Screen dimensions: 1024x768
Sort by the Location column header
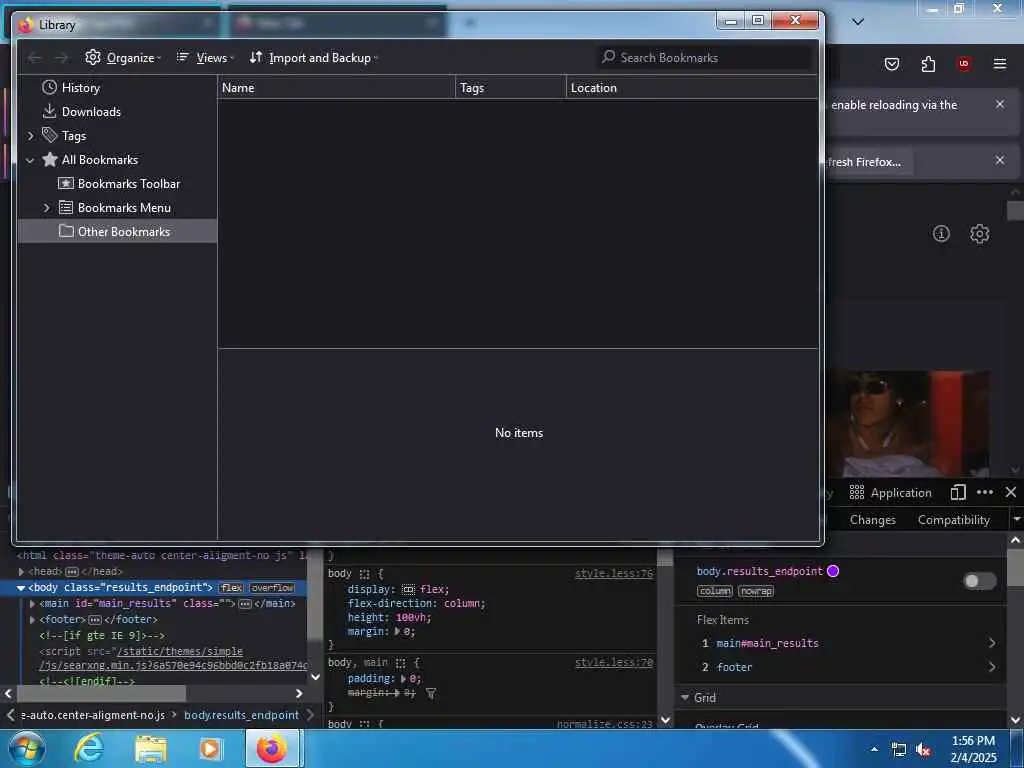coord(692,88)
